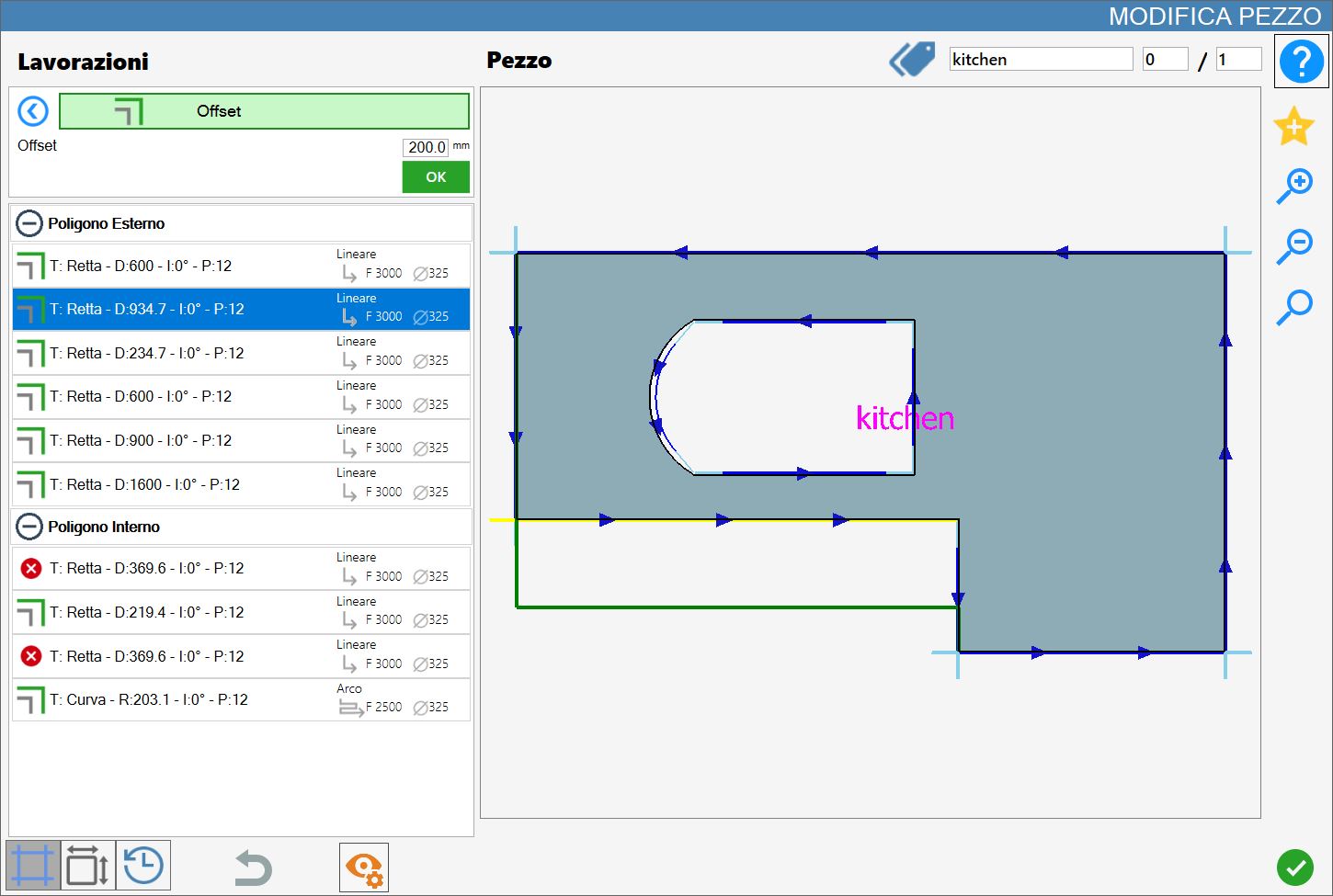The image size is (1333, 896).
Task: Click the blue back arrow beside Offset
Action: click(x=33, y=111)
